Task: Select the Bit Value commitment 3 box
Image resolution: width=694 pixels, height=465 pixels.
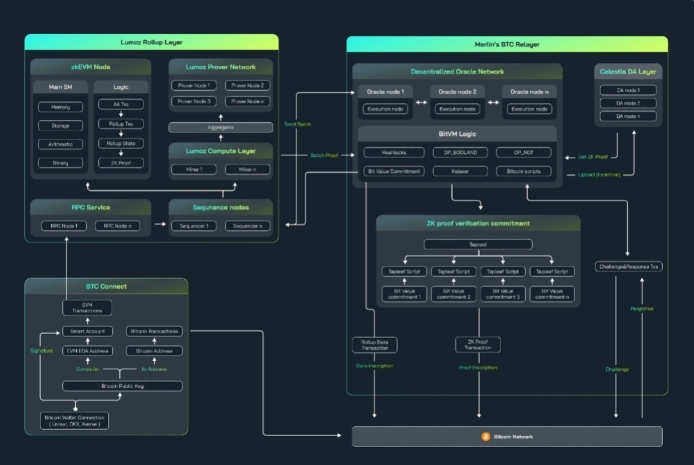Action: pos(503,294)
